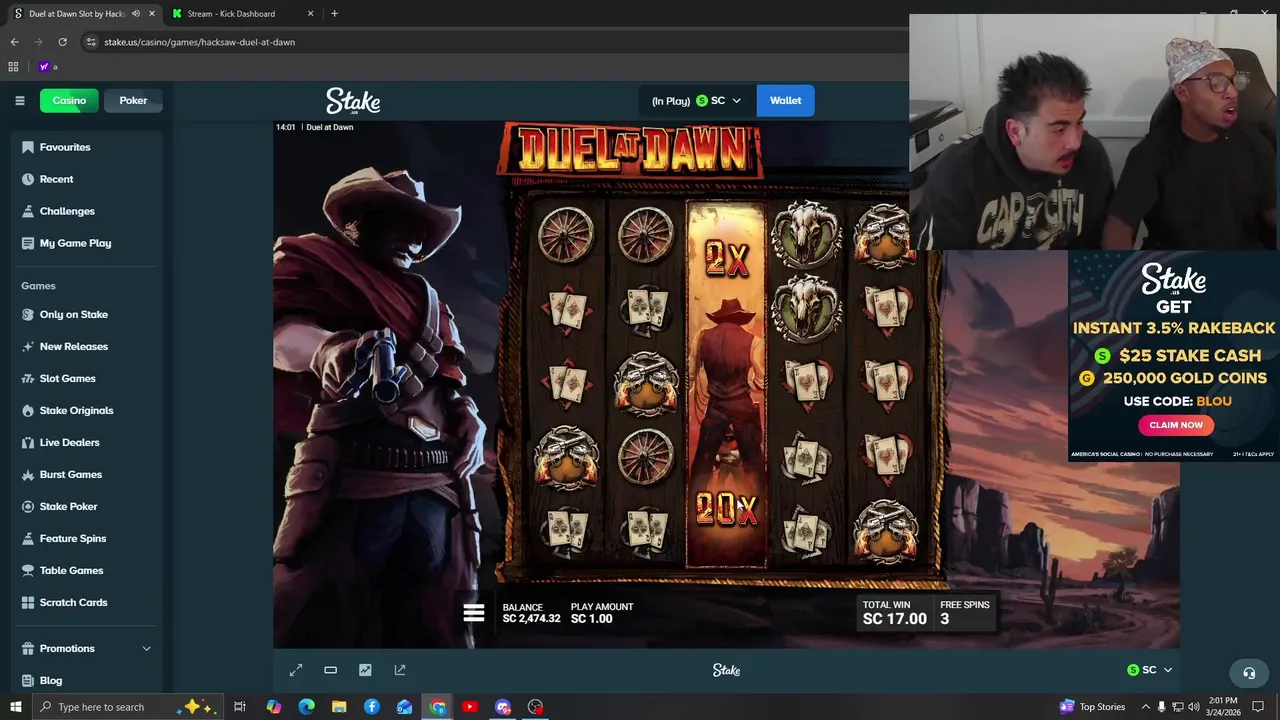The height and width of the screenshot is (720, 1280).
Task: View site information icon in address bar
Action: click(x=91, y=42)
